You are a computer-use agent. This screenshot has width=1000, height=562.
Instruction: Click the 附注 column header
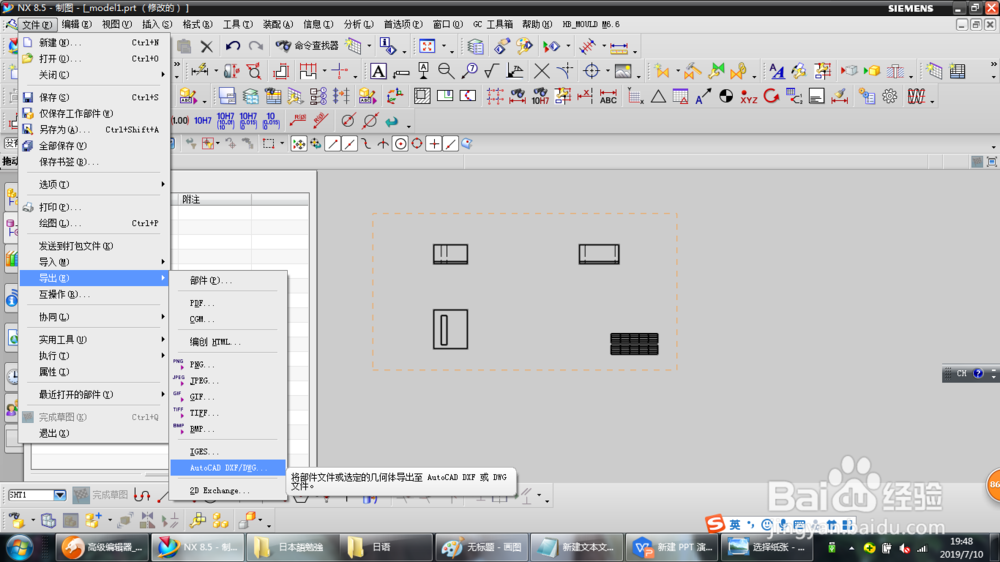(x=214, y=200)
